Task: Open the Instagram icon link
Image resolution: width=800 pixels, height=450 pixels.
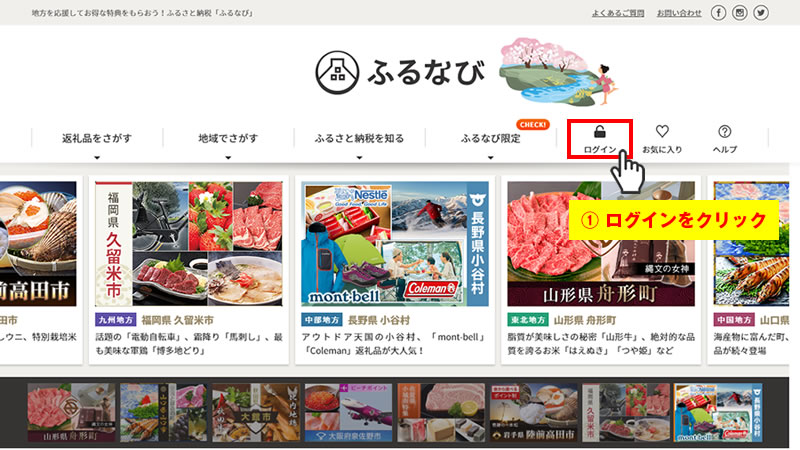Action: 740,13
